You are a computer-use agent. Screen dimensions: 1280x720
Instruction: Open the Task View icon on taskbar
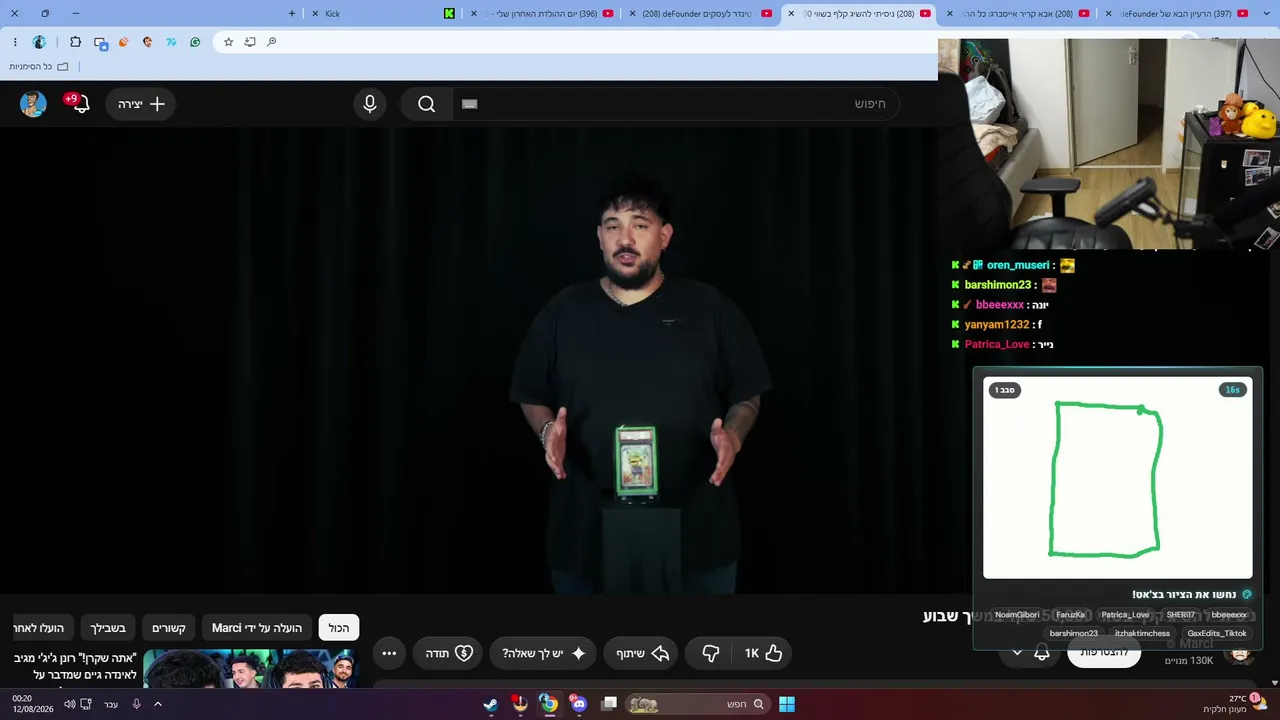point(609,704)
